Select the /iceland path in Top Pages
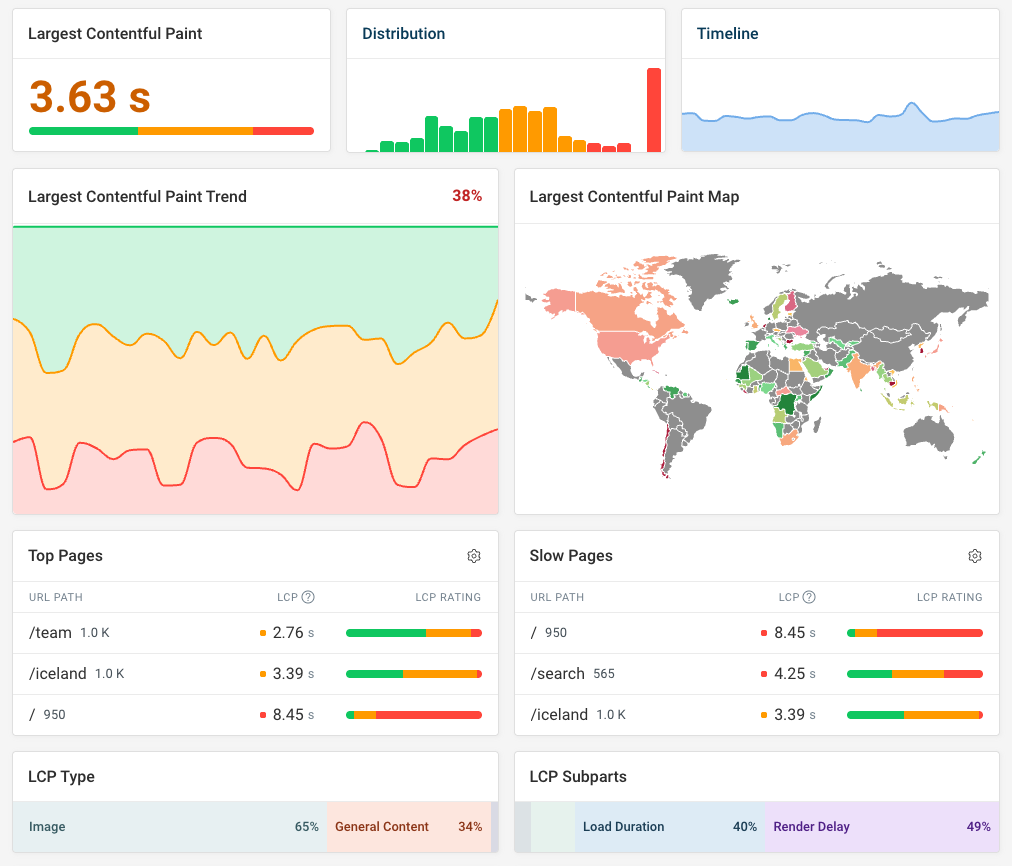Viewport: 1012px width, 866px height. 58,674
